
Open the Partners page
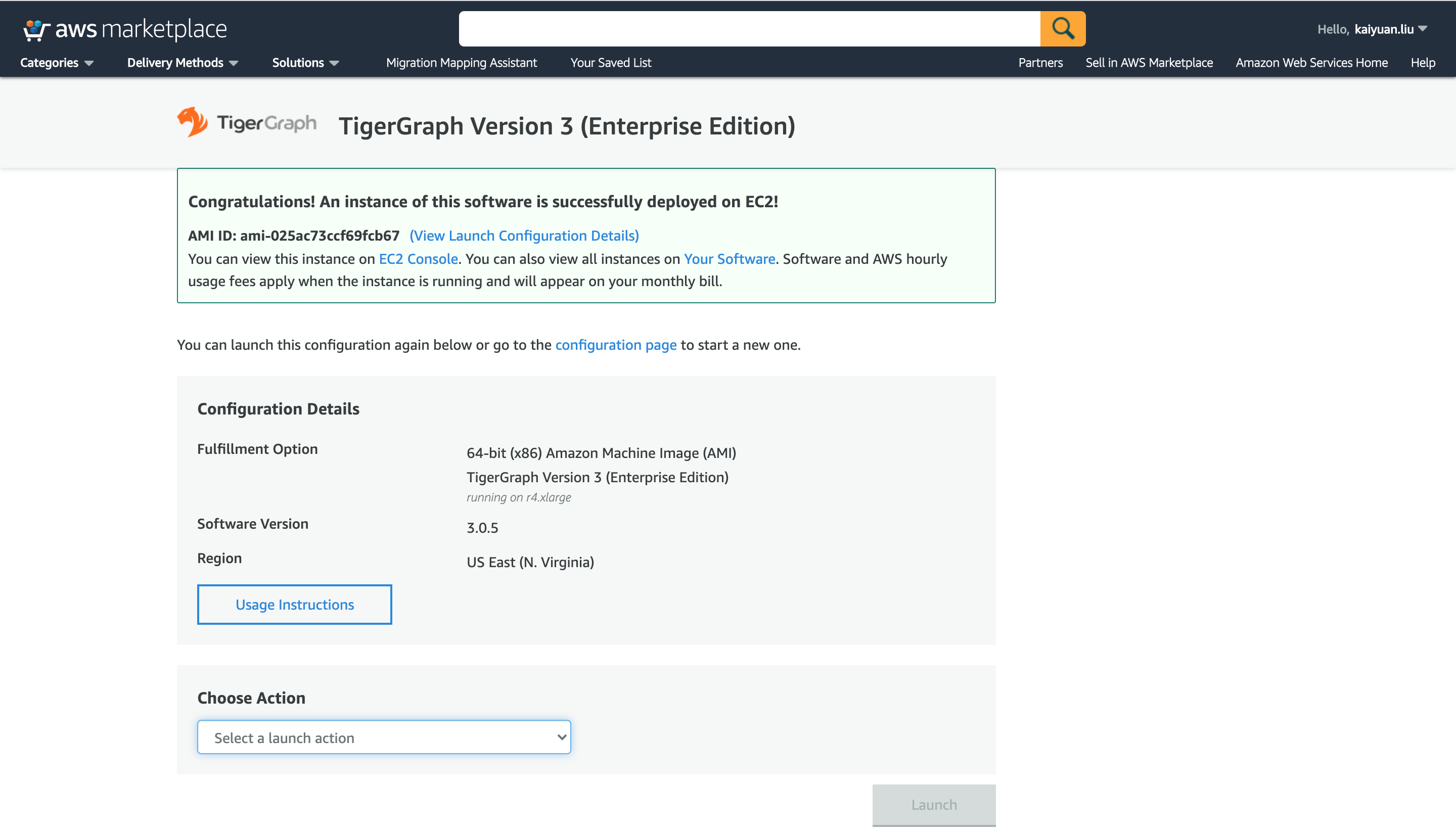click(1040, 63)
